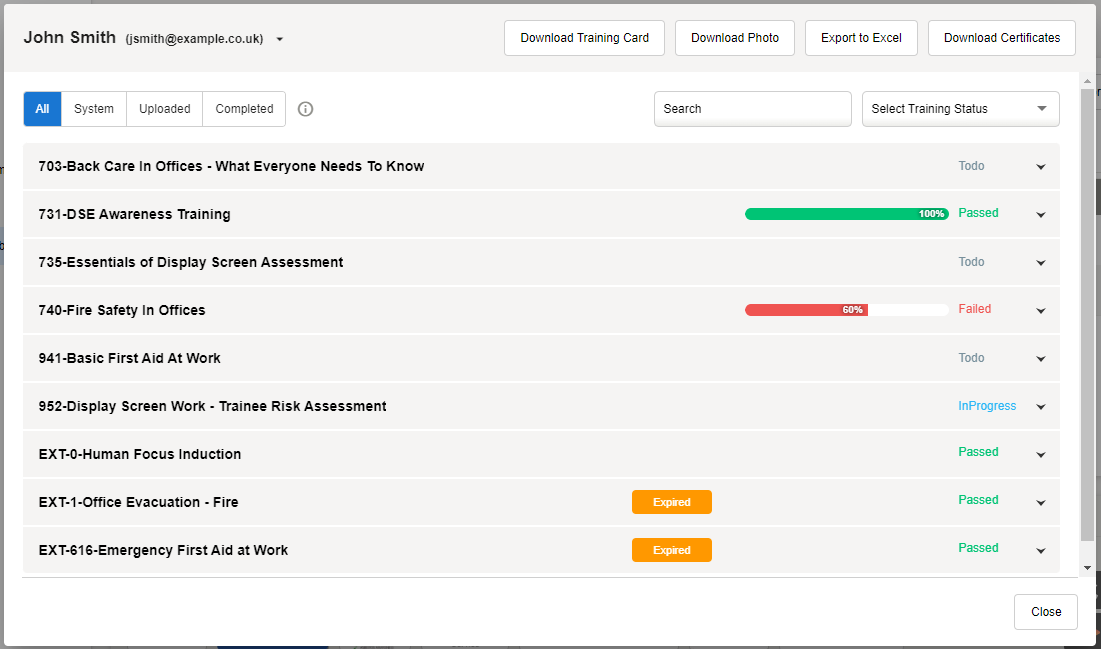Image resolution: width=1101 pixels, height=649 pixels.
Task: Click Download Certificates button
Action: coord(1001,38)
